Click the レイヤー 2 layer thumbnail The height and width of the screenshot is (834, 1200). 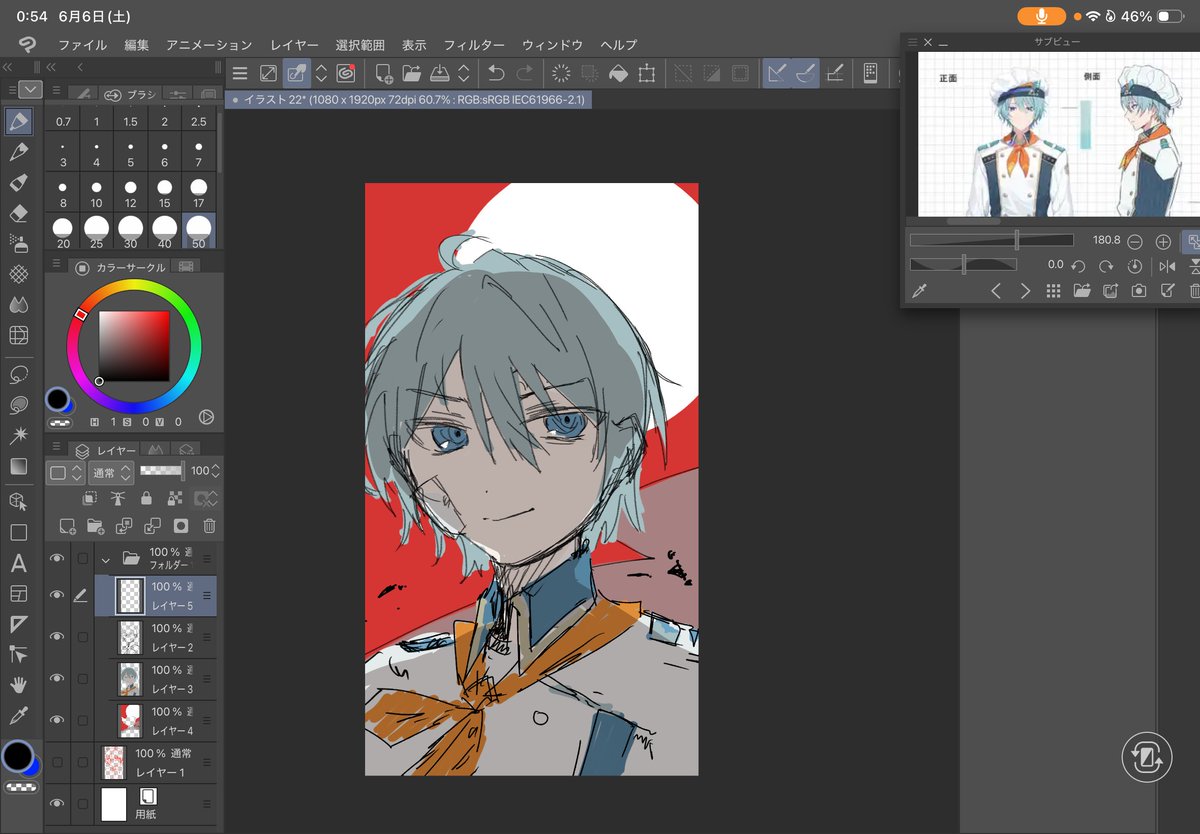click(x=130, y=637)
